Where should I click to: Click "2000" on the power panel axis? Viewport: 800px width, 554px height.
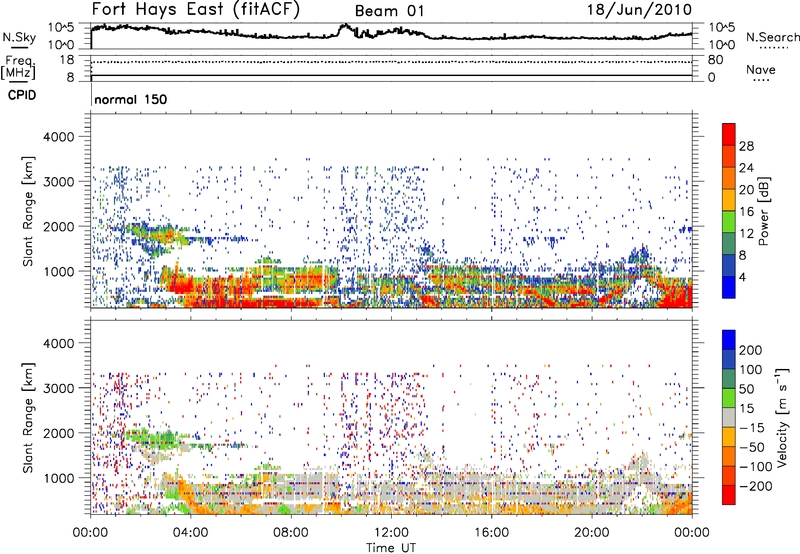tap(58, 226)
